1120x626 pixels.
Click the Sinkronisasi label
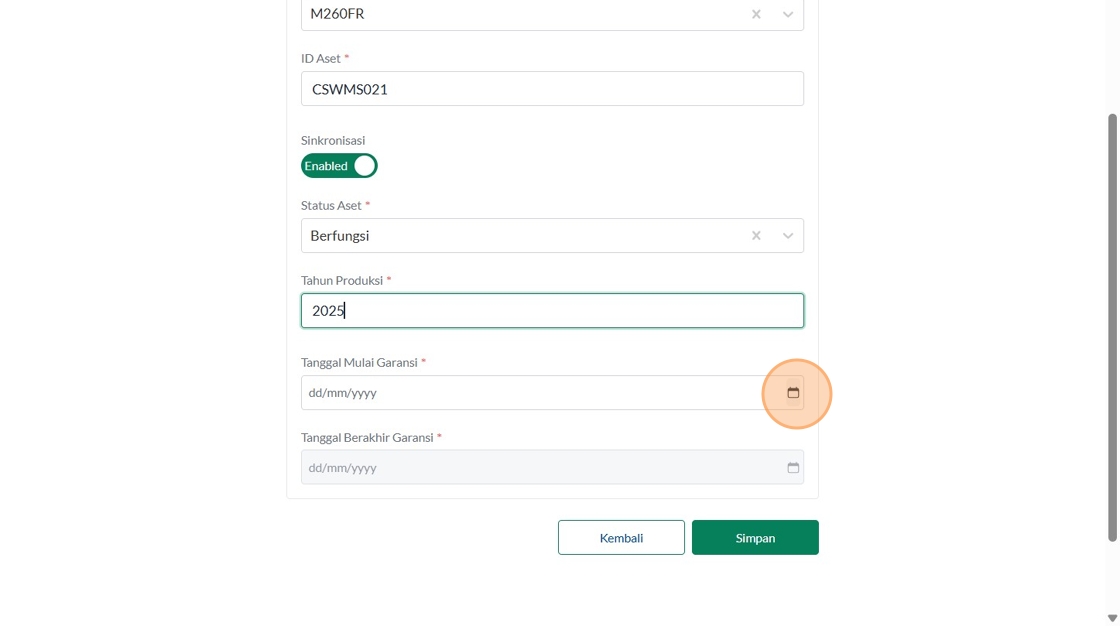click(x=333, y=141)
